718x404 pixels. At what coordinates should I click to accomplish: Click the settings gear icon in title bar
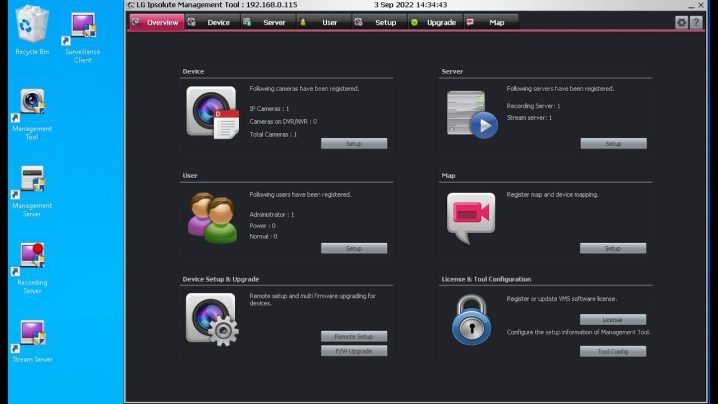(682, 22)
